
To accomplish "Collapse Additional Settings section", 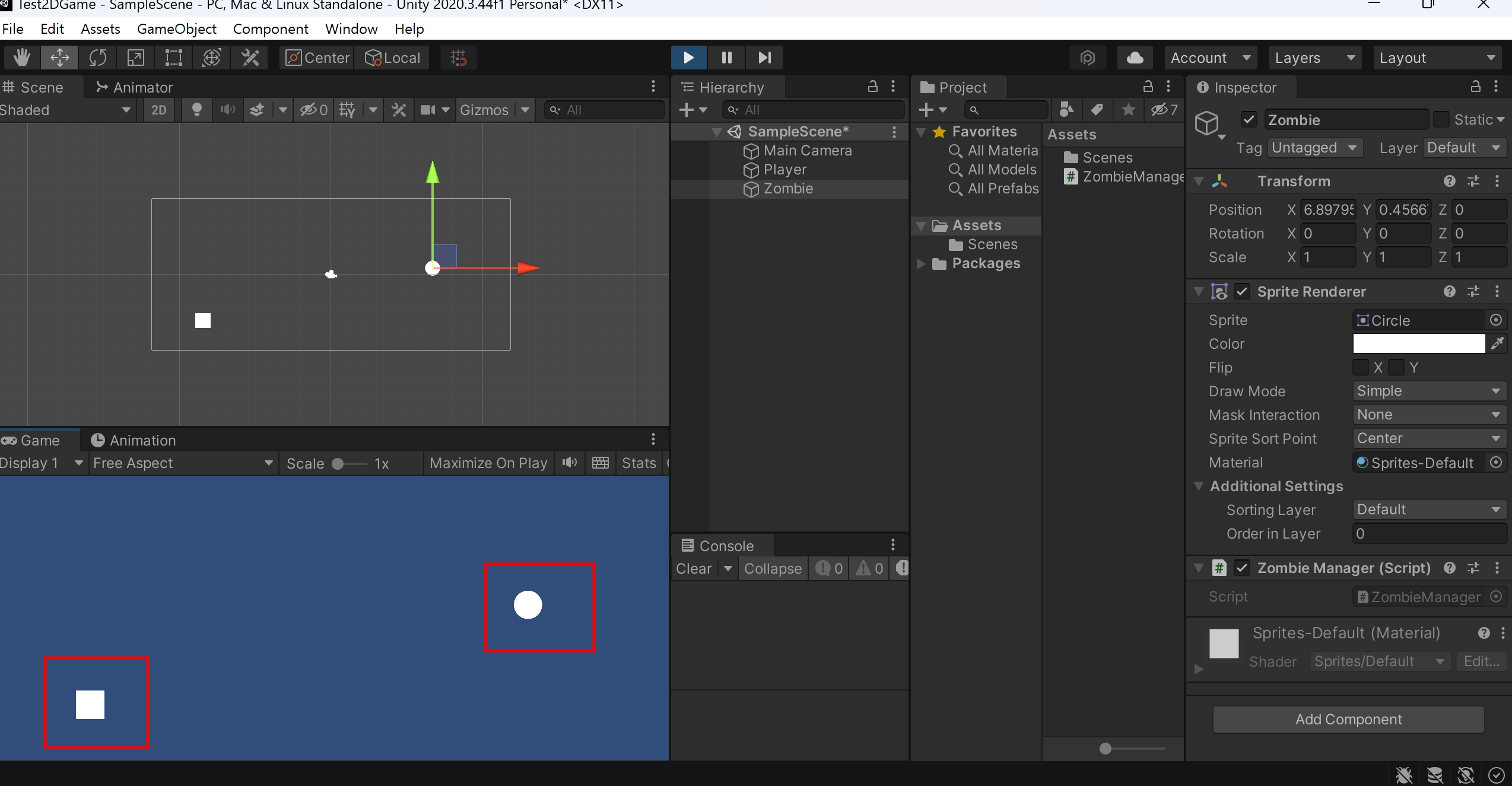I will point(1199,486).
